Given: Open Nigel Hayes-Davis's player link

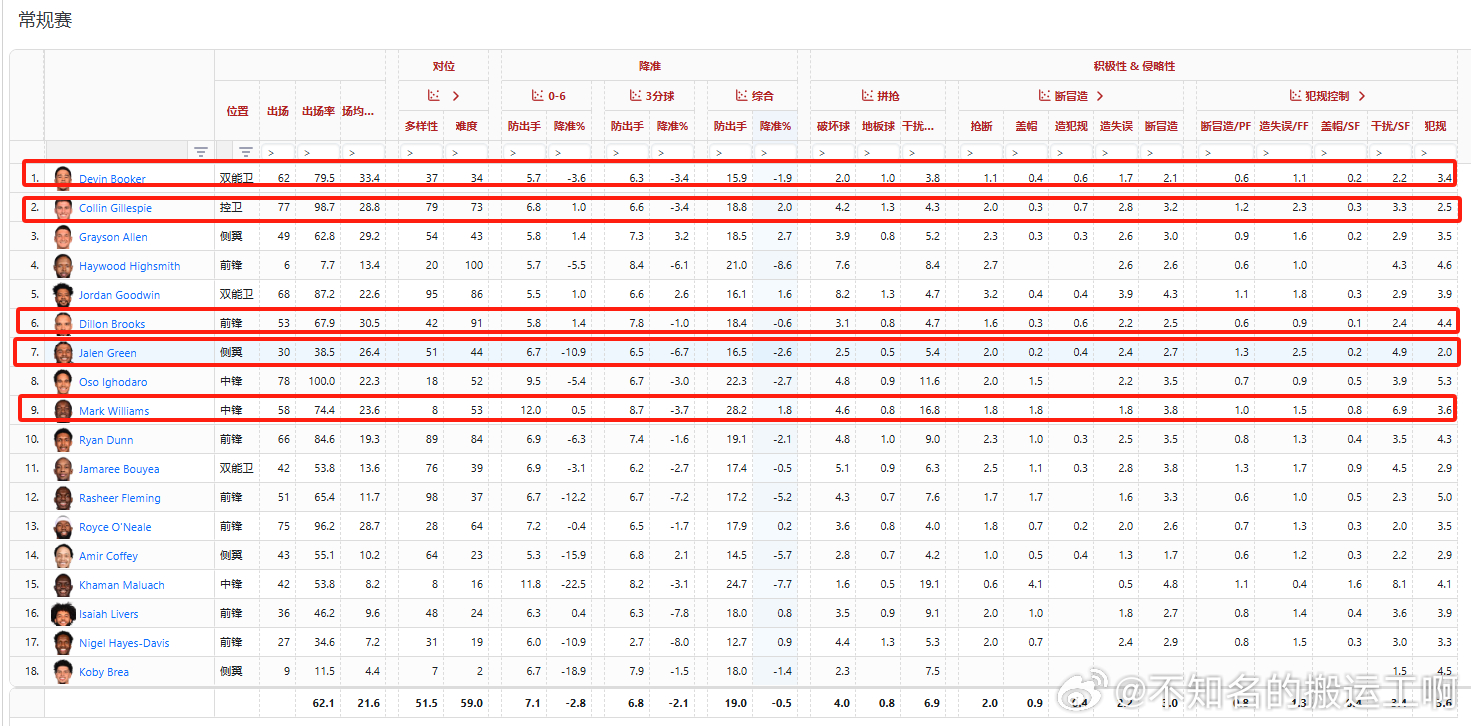Looking at the screenshot, I should pyautogui.click(x=124, y=644).
